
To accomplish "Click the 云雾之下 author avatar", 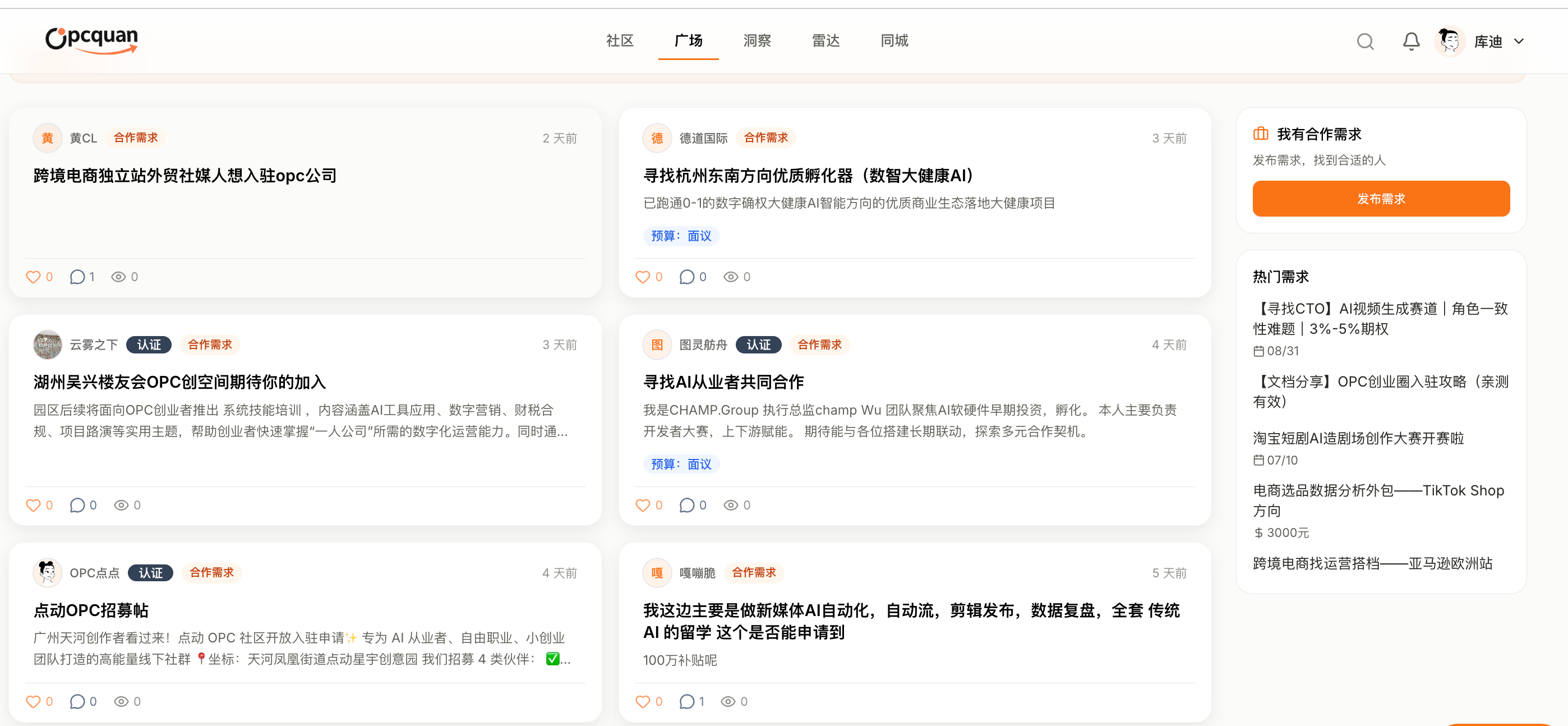I will point(48,344).
